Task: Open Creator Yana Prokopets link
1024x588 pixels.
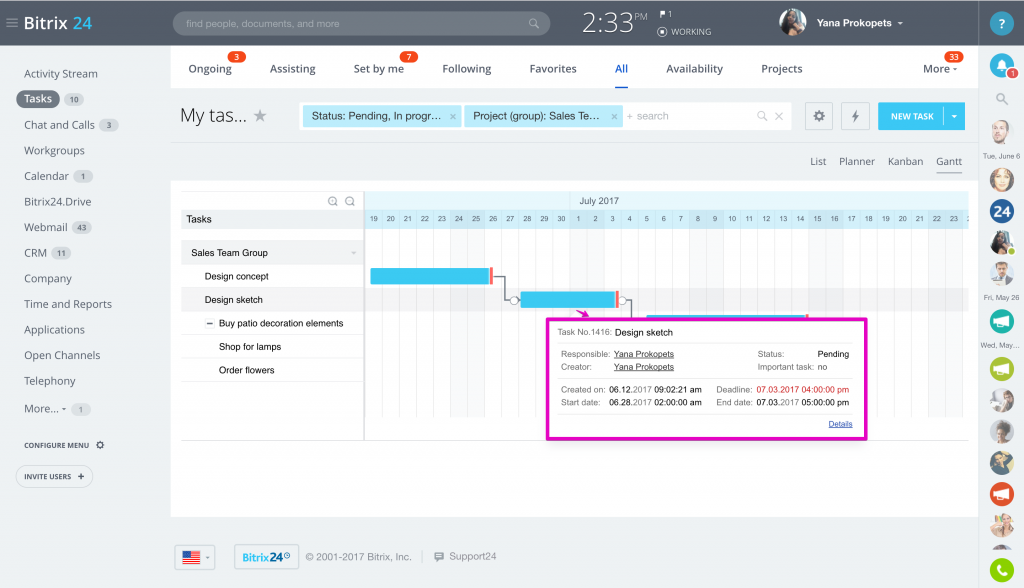Action: [x=643, y=367]
